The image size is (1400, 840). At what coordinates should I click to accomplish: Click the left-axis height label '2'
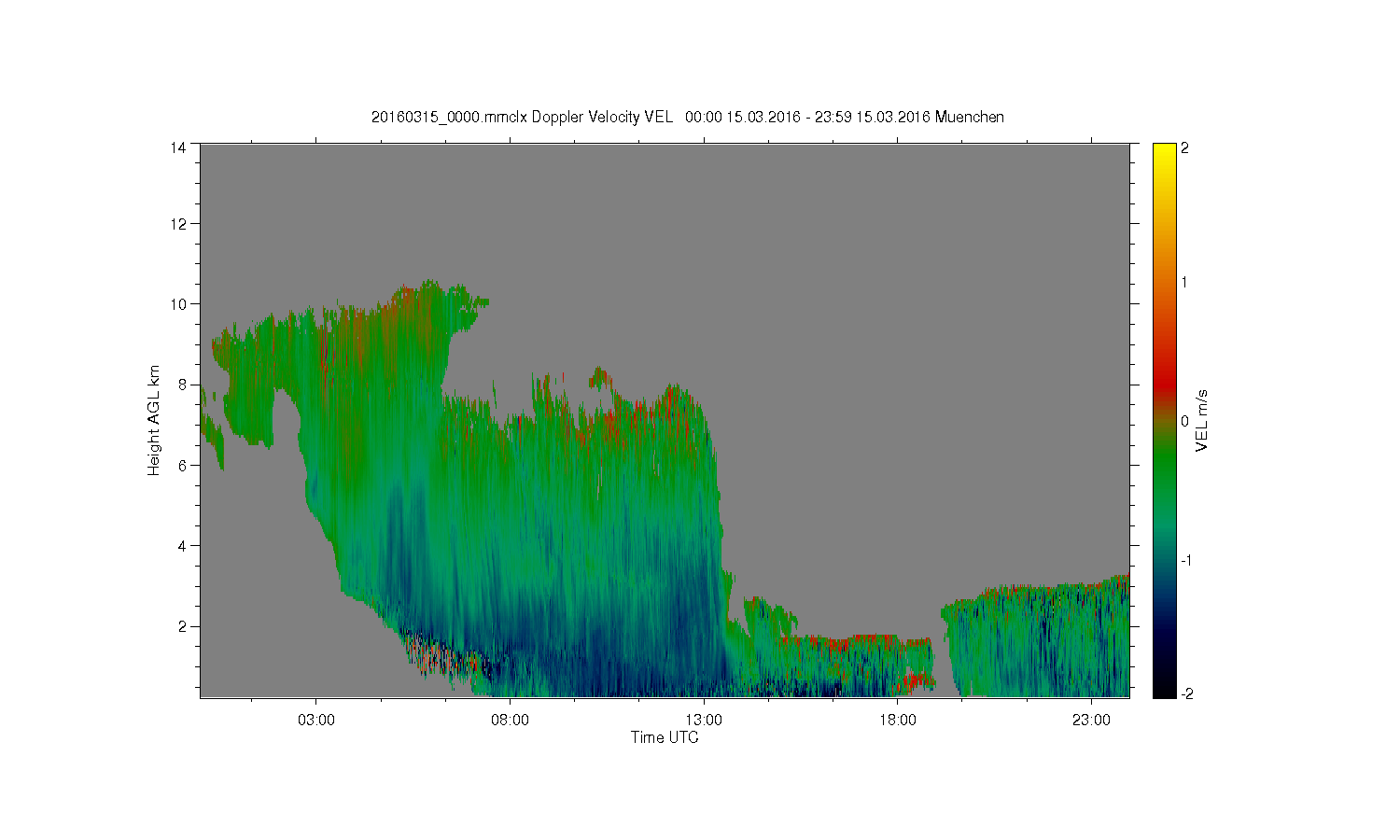pyautogui.click(x=182, y=626)
